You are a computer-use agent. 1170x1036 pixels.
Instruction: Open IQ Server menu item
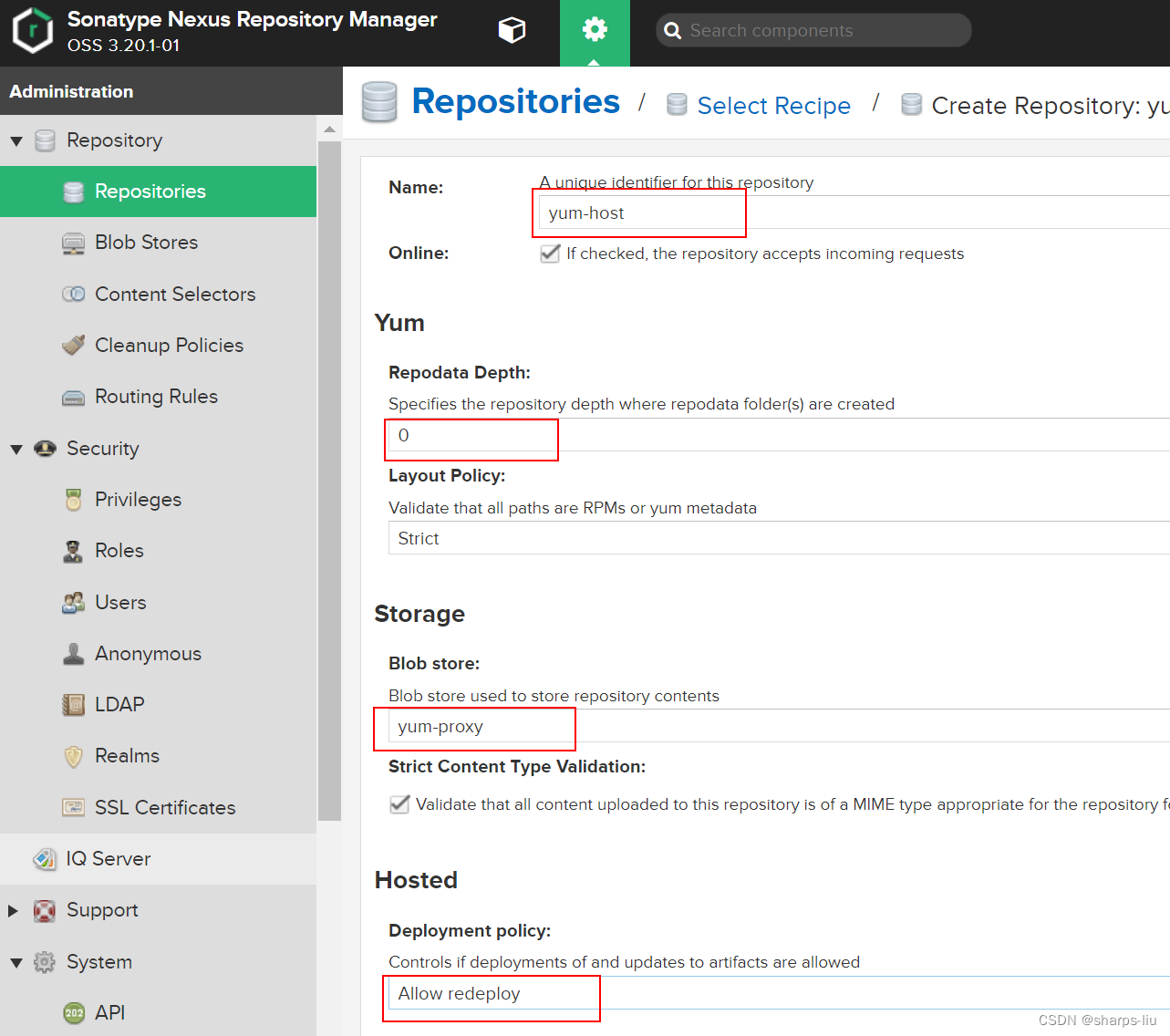click(x=159, y=859)
